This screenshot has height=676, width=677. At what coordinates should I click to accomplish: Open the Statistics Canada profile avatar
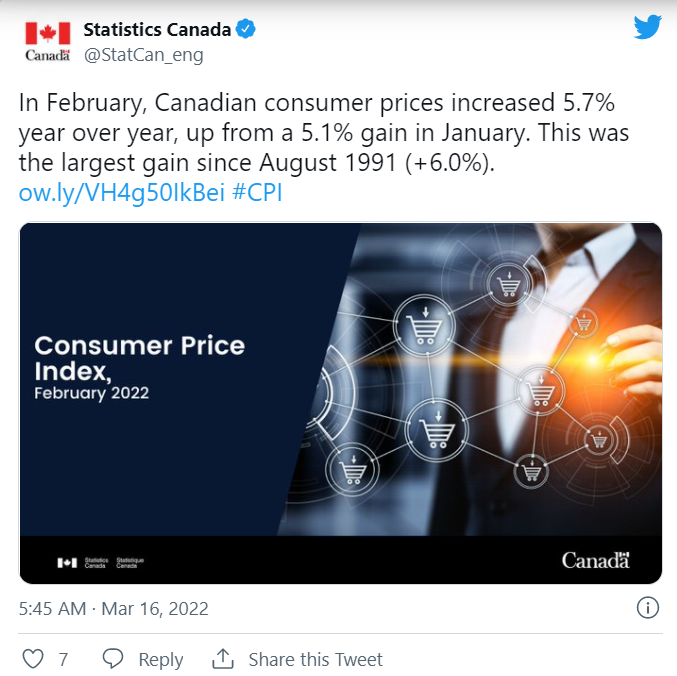[x=47, y=41]
